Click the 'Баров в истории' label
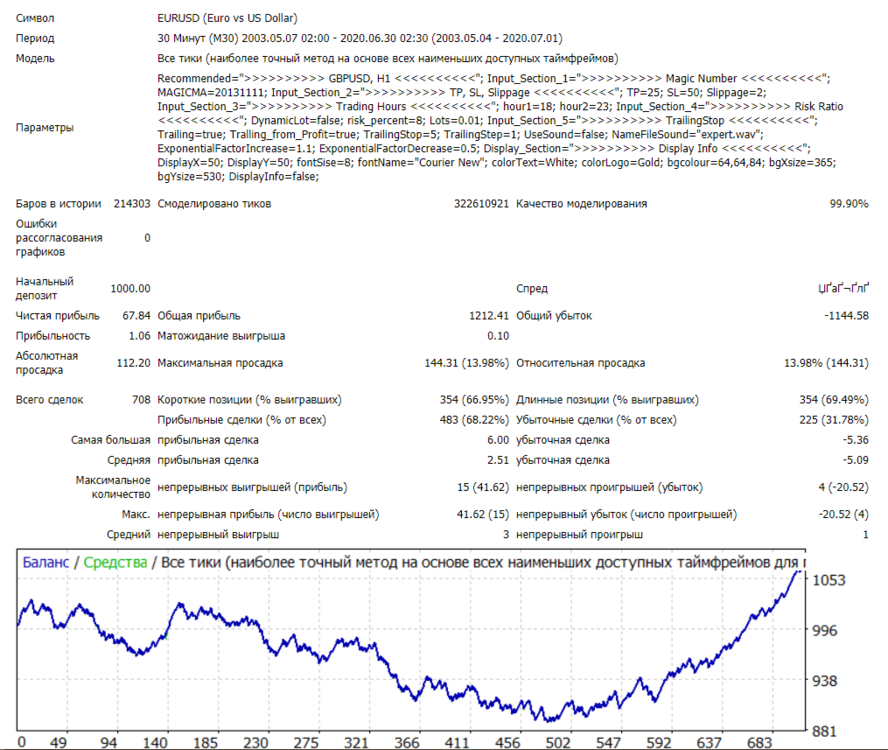The width and height of the screenshot is (888, 750). click(58, 204)
